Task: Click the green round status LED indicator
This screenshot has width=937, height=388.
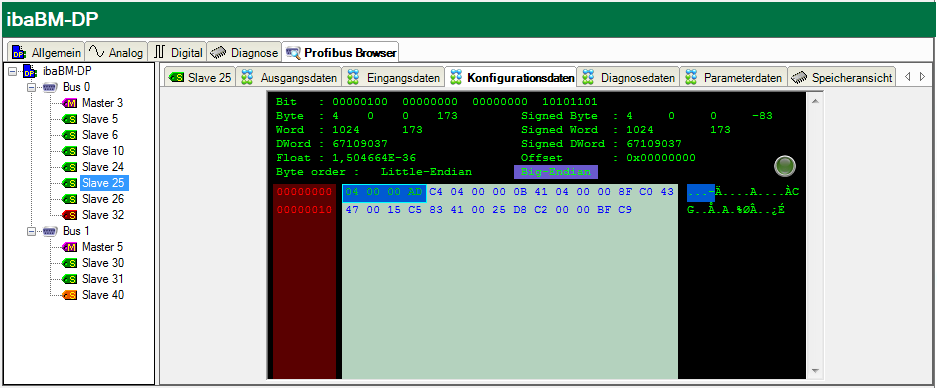Action: 785,166
